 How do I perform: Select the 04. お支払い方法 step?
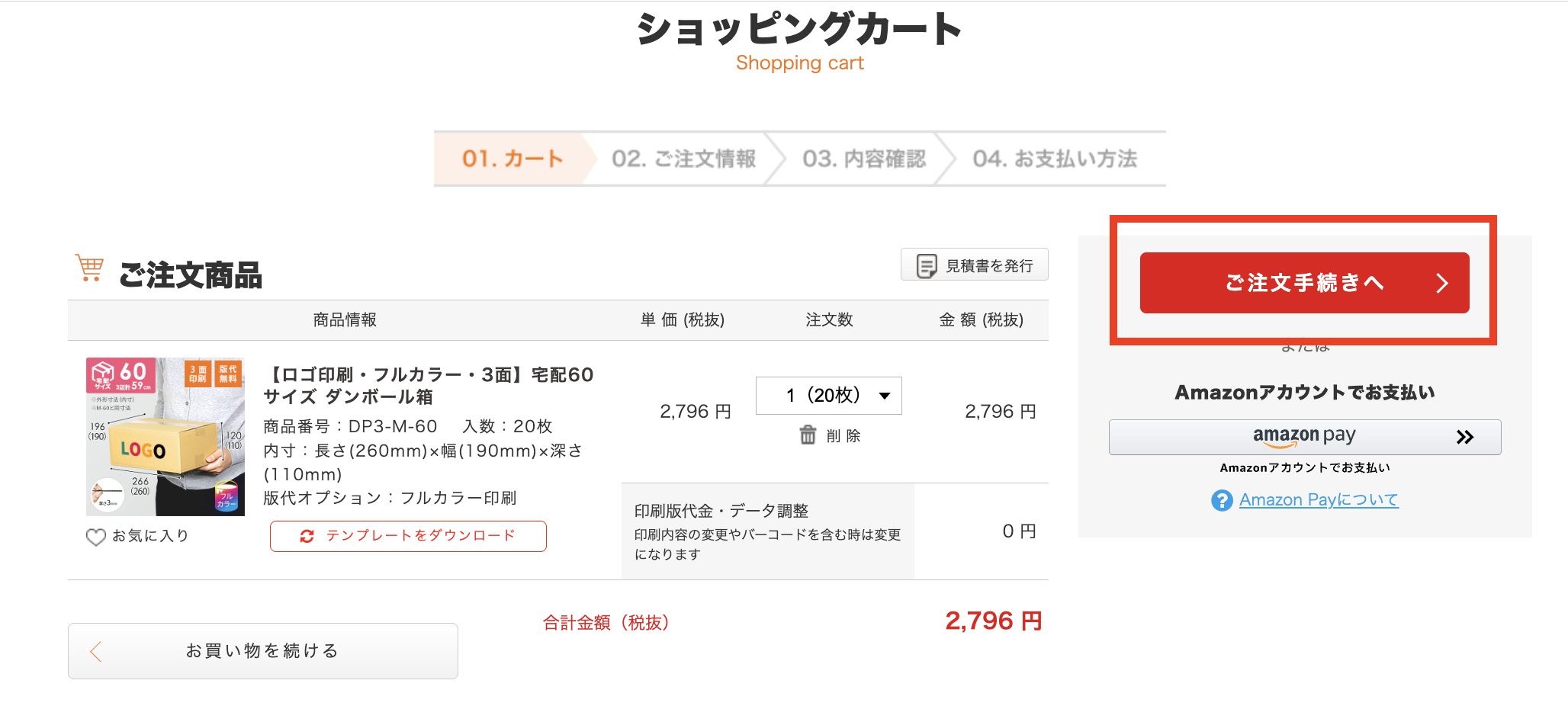1055,159
